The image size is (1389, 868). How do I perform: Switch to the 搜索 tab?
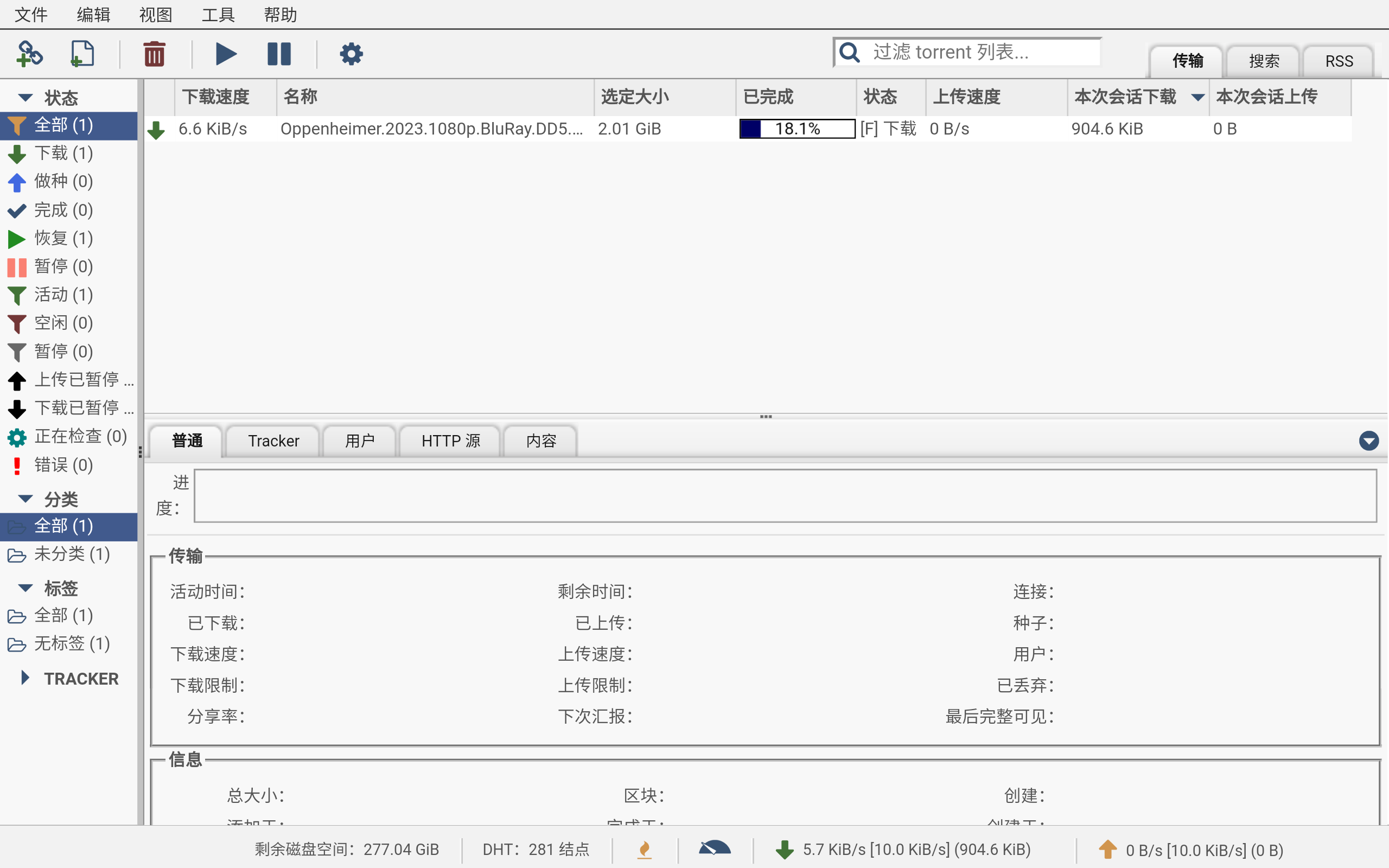pos(1263,61)
